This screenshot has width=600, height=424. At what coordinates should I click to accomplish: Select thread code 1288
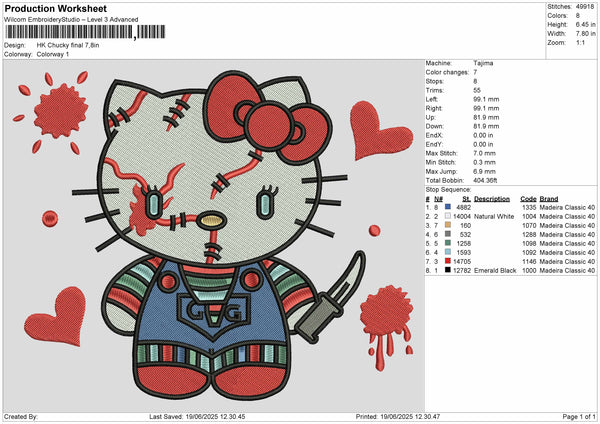(x=529, y=234)
